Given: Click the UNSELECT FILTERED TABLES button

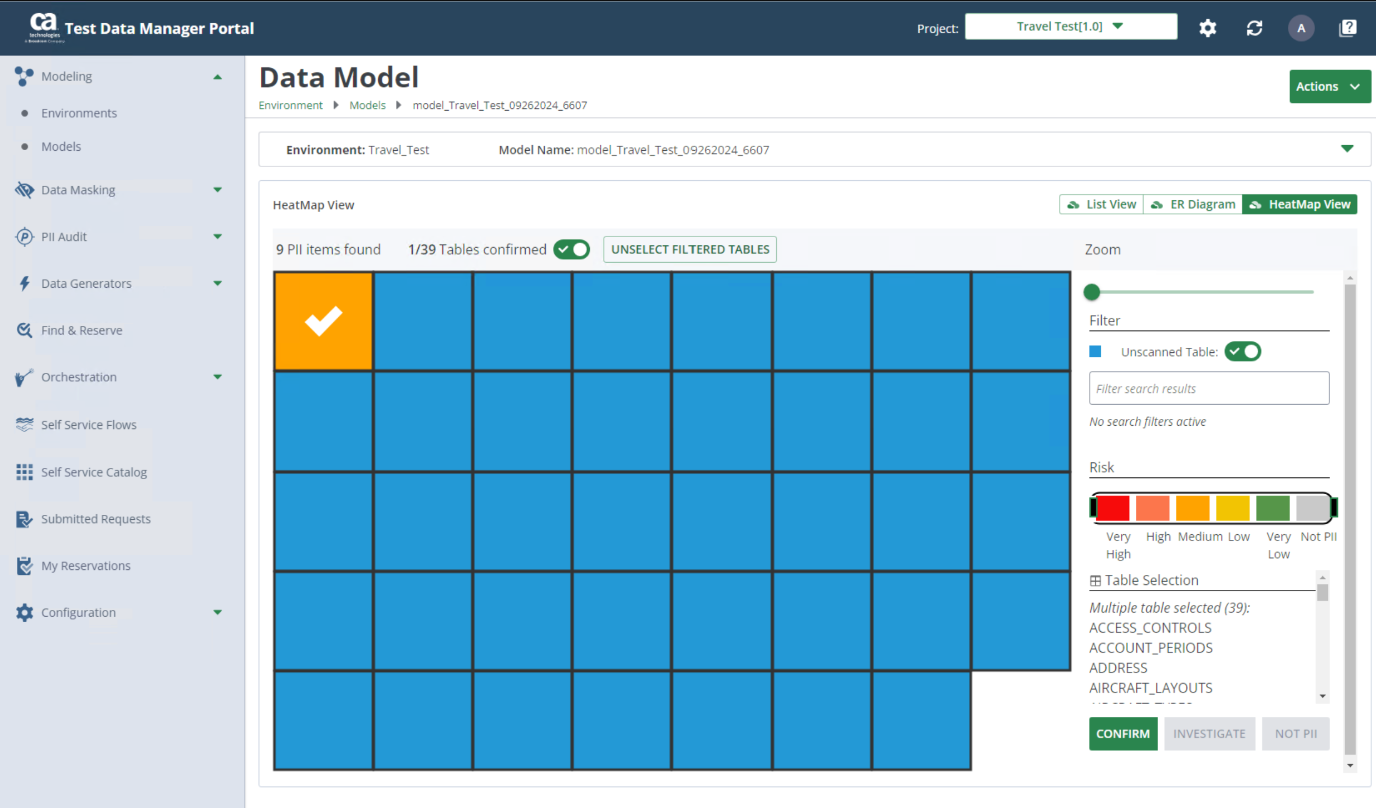Looking at the screenshot, I should [x=690, y=249].
